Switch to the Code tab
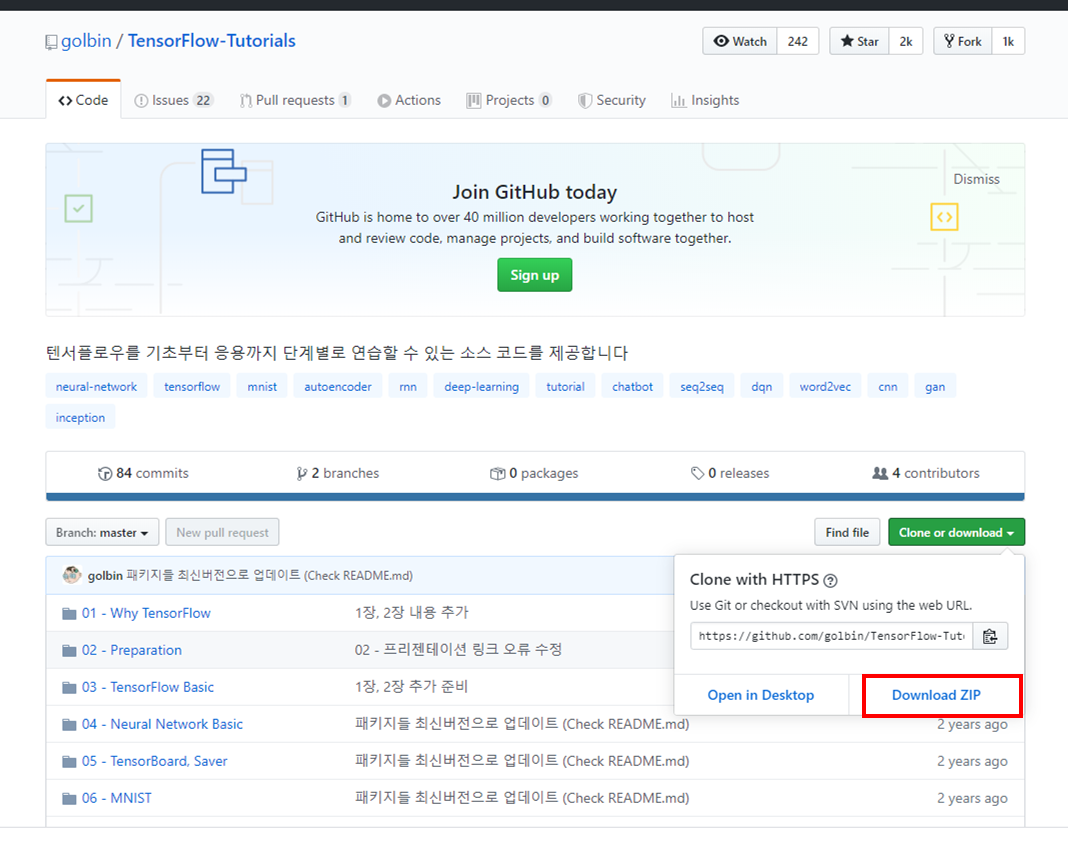Screen dimensions: 1068x848 pos(83,100)
